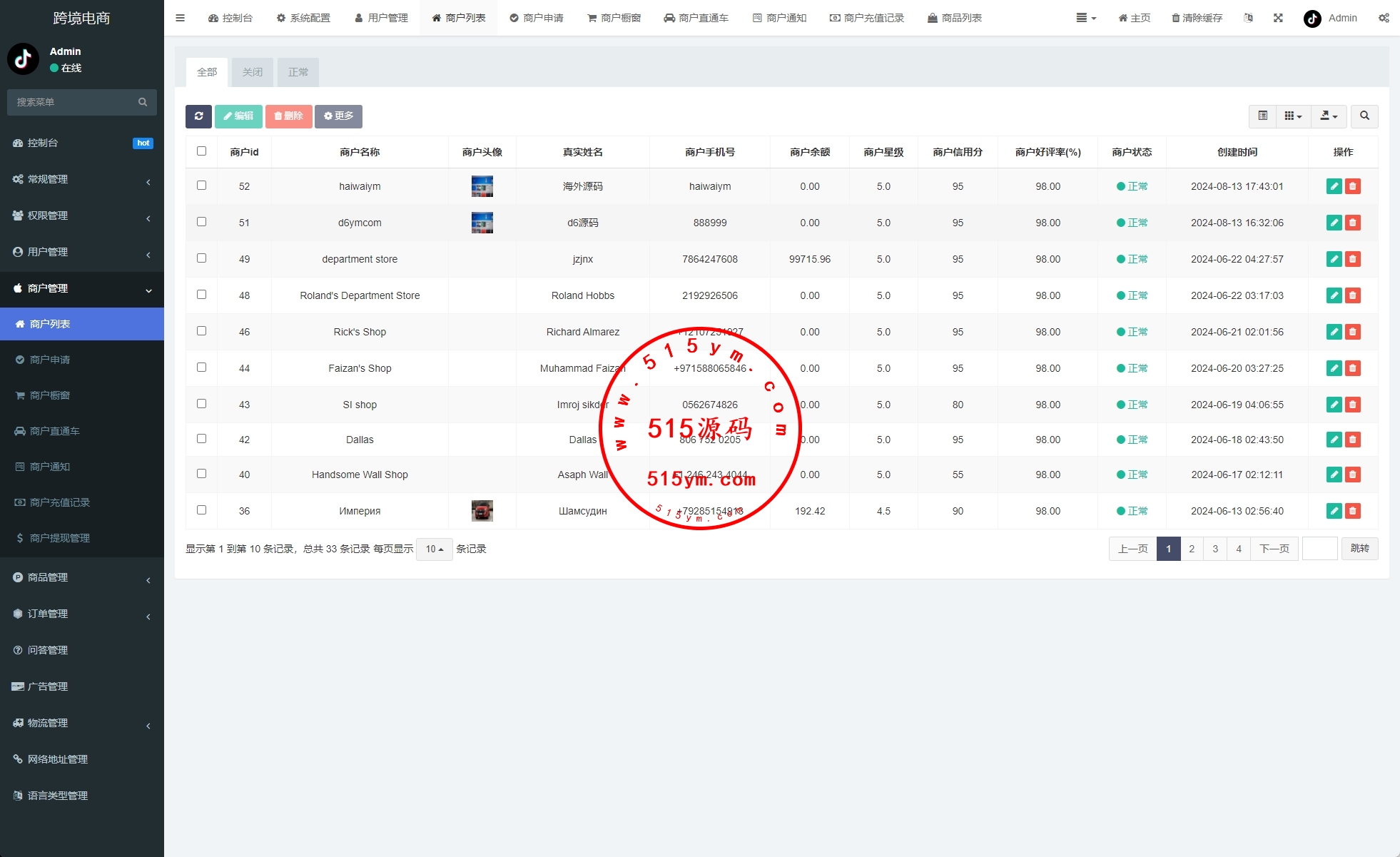This screenshot has width=1400, height=857.
Task: Switch to the 关闭 filter tab
Action: click(253, 72)
